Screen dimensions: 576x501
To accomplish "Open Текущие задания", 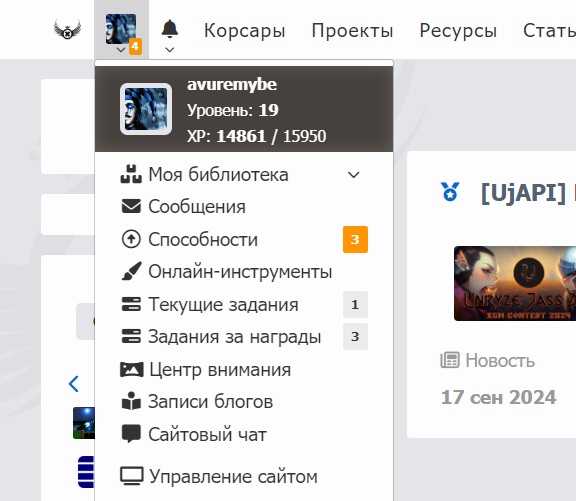I will click(223, 305).
